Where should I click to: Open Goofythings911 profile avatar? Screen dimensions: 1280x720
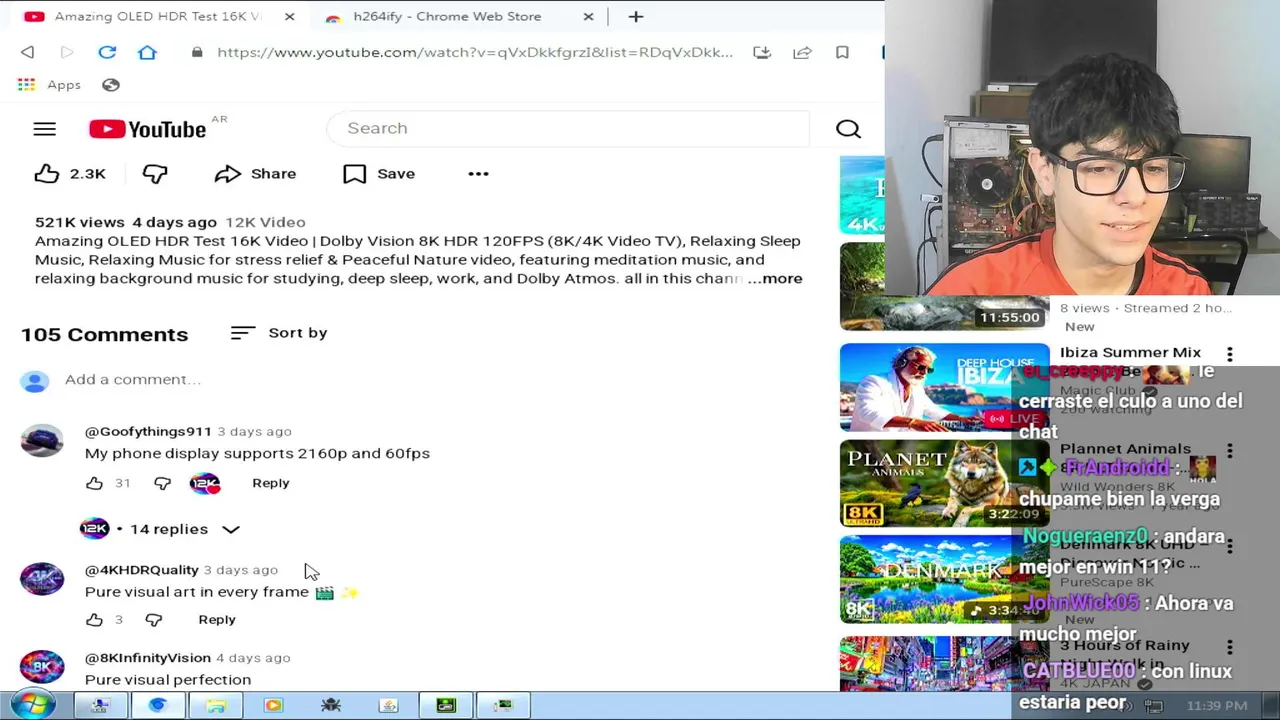click(x=42, y=441)
